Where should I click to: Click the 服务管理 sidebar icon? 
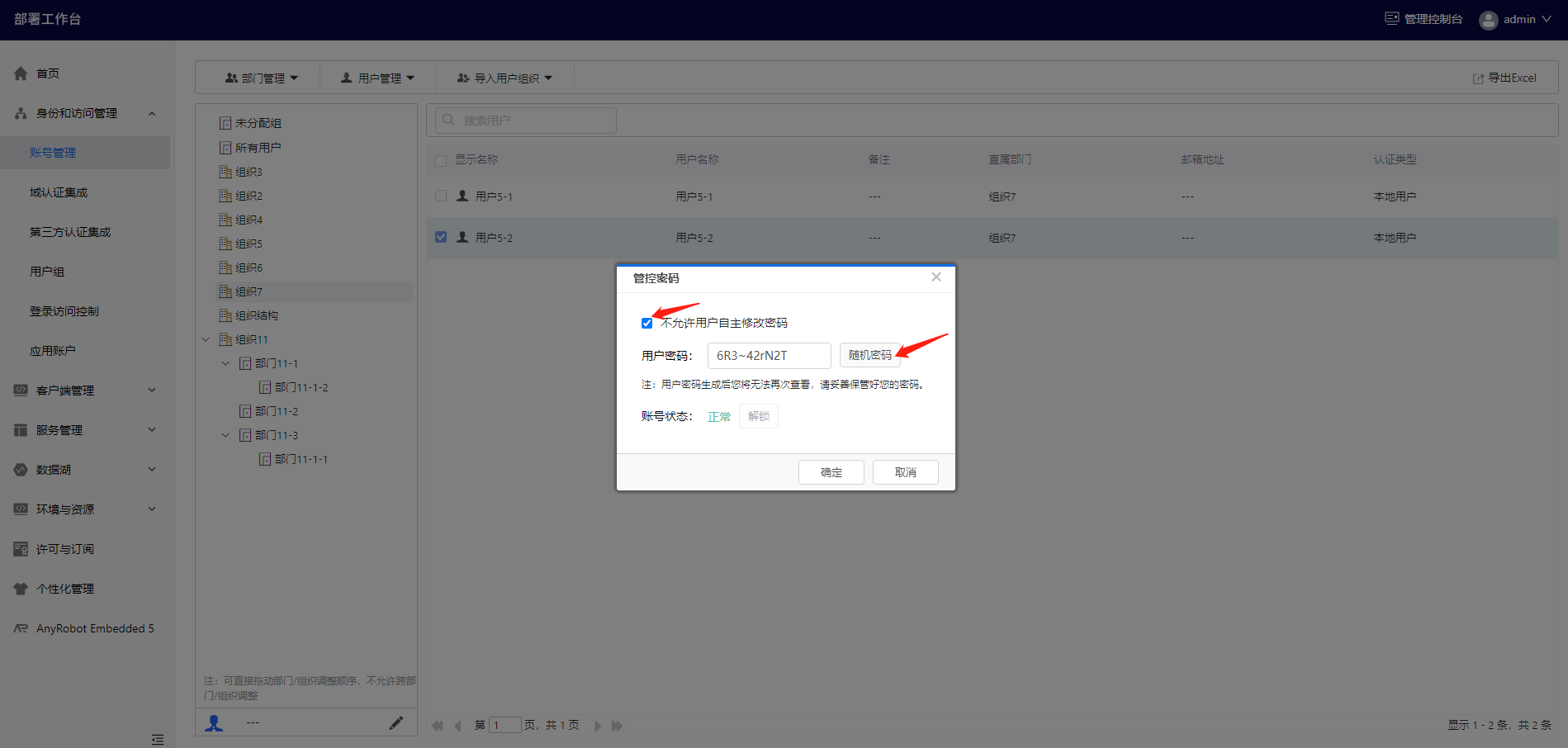click(21, 429)
